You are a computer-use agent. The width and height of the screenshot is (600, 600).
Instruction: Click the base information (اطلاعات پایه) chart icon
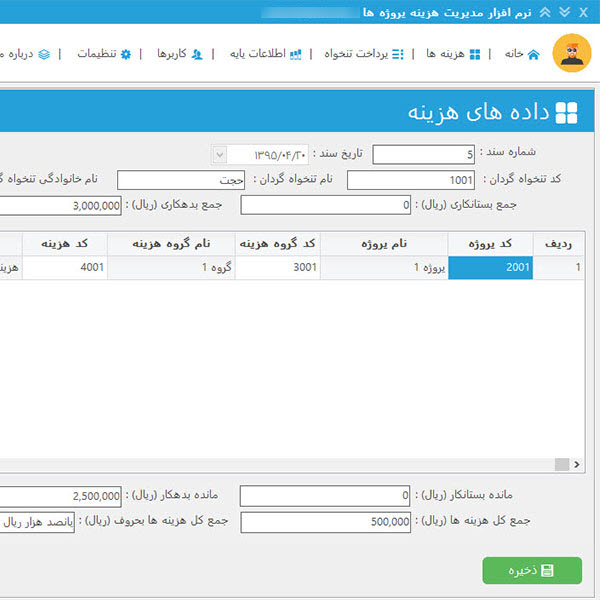(296, 54)
